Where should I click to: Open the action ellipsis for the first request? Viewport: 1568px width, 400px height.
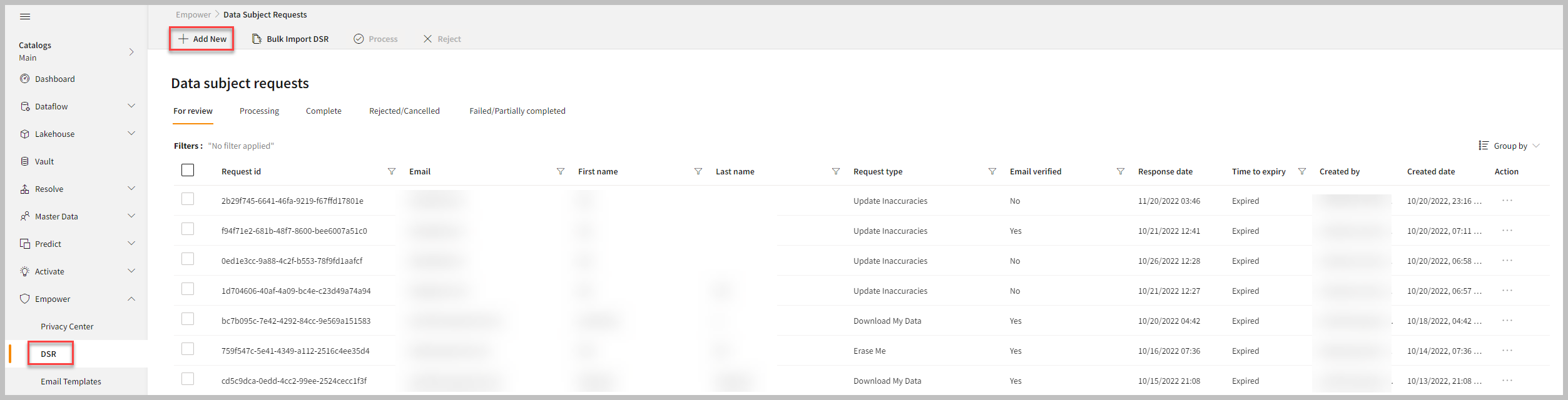tap(1507, 201)
